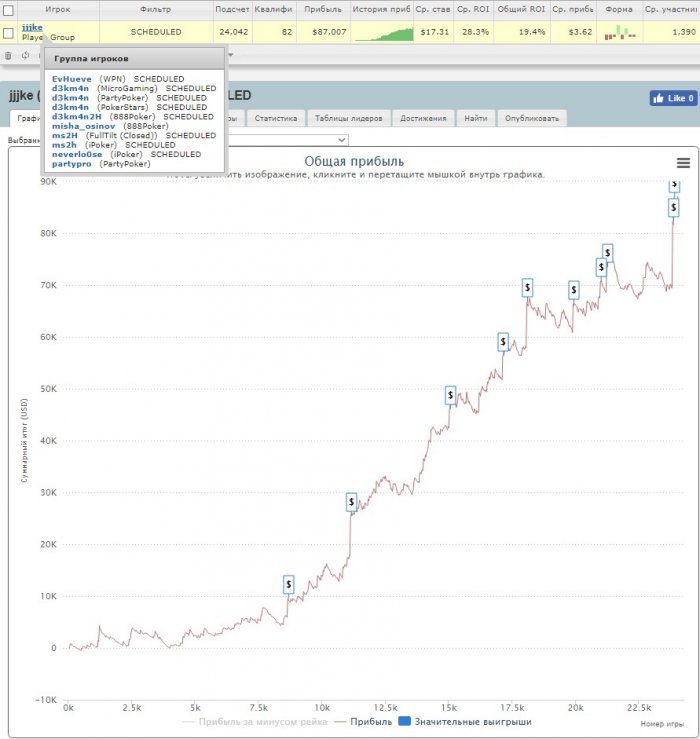Open the d3km4n2H 888Poker link

coord(76,116)
